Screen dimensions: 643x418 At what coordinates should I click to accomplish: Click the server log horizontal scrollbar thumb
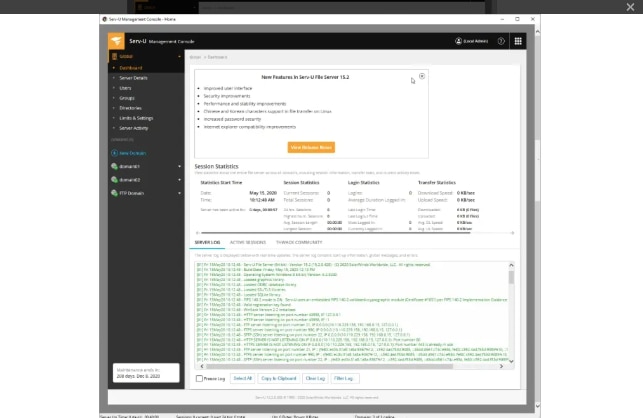(x=329, y=366)
